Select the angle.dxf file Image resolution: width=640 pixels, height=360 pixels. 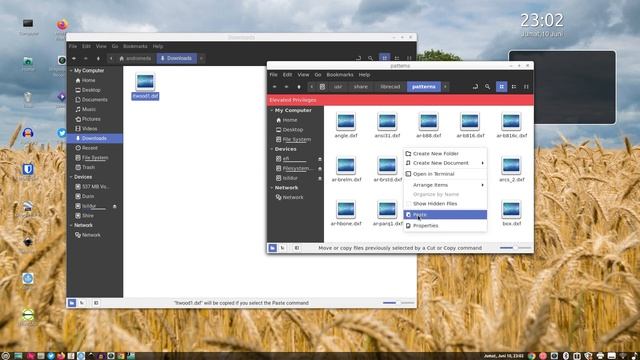click(x=346, y=125)
